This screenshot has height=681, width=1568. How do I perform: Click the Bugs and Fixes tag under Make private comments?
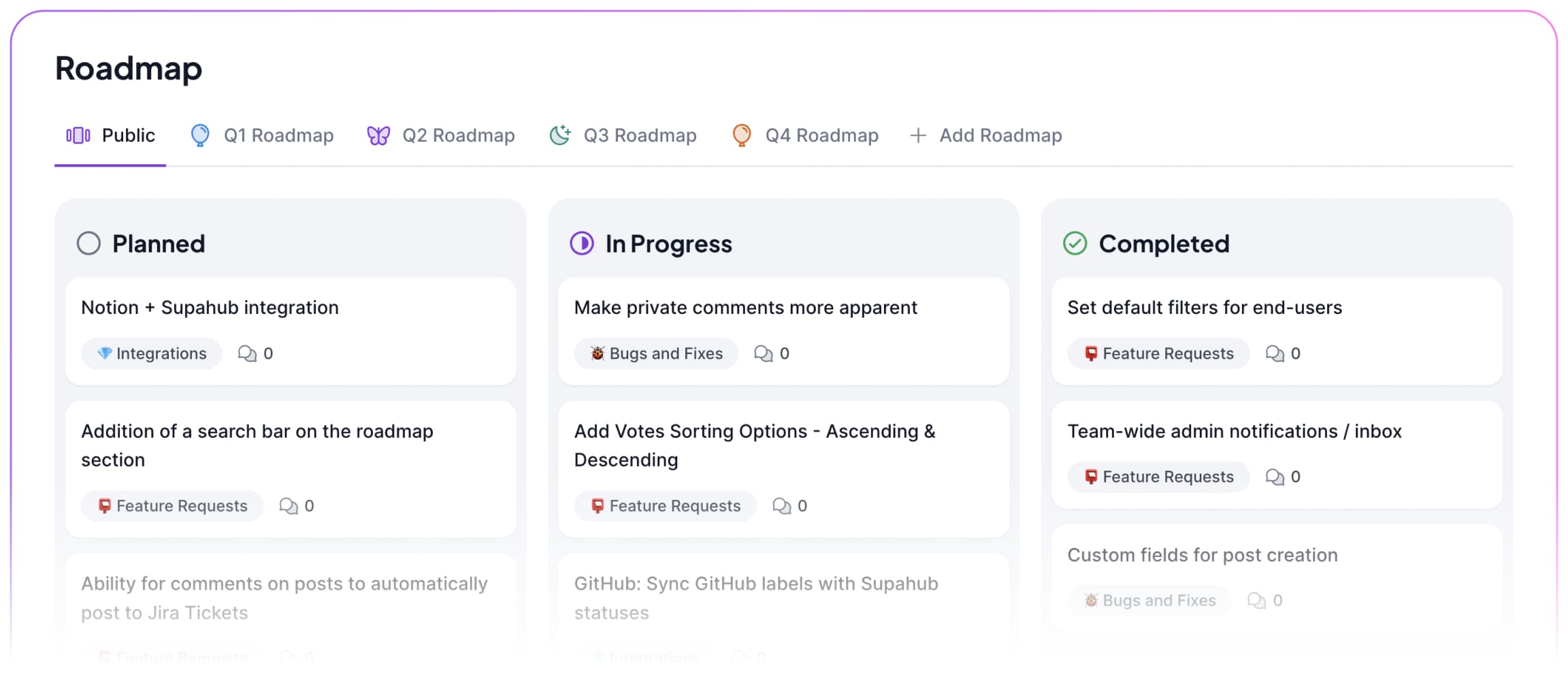[656, 353]
